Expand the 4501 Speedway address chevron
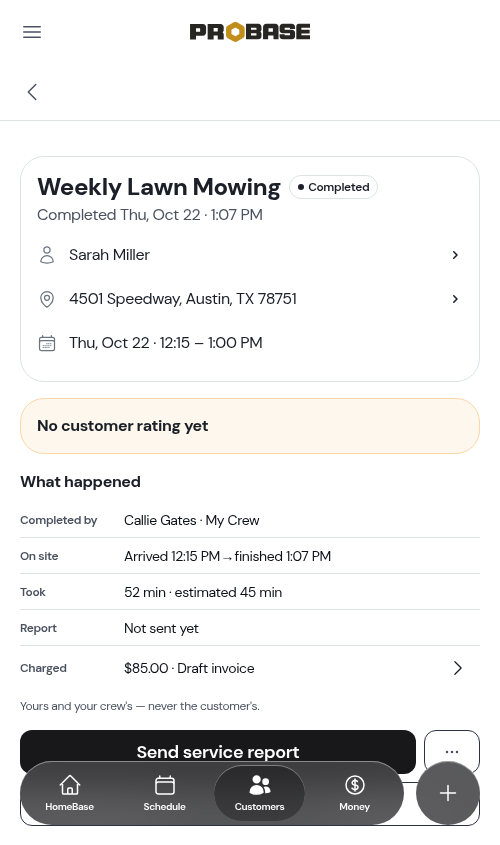The width and height of the screenshot is (500, 845). pyautogui.click(x=455, y=299)
